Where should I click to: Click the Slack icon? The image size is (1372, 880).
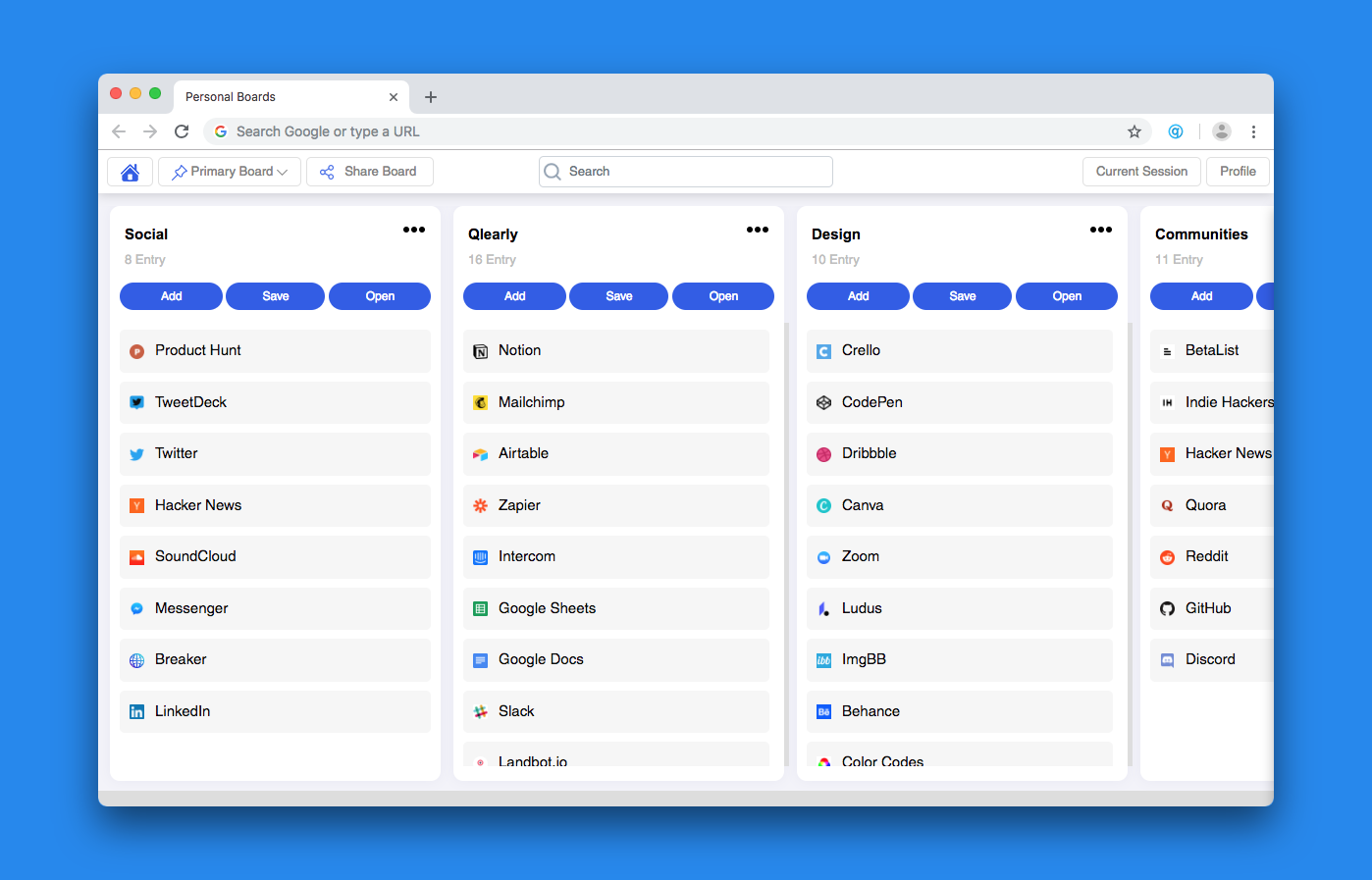pyautogui.click(x=481, y=711)
